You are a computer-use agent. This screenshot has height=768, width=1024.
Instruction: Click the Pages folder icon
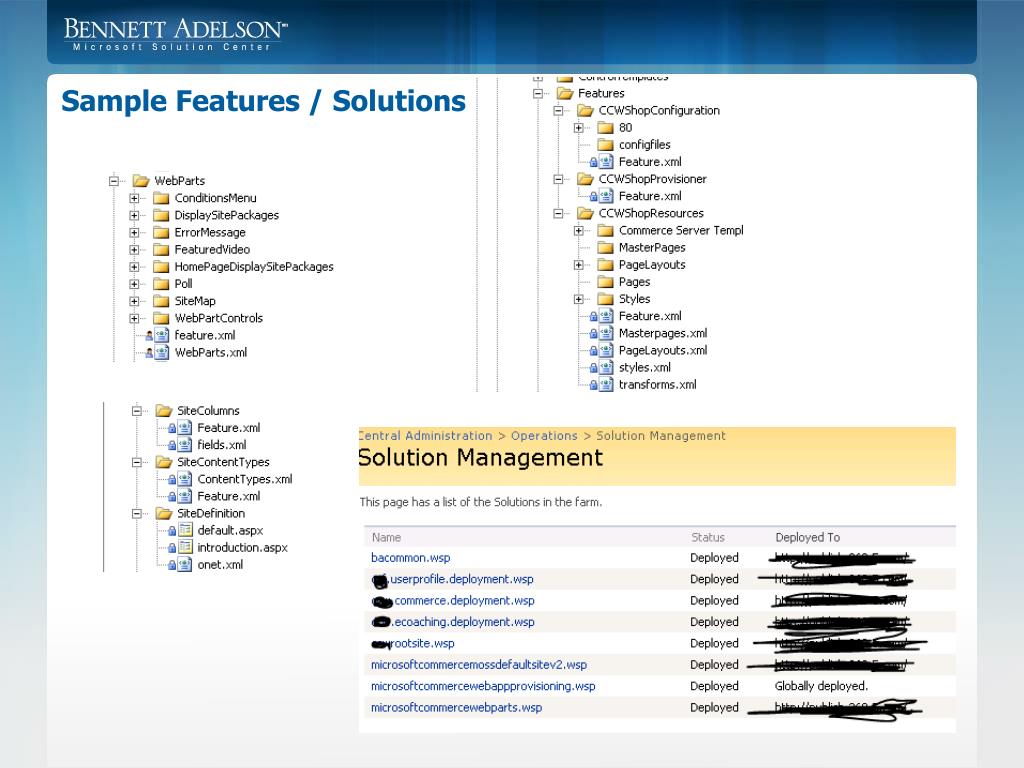click(605, 281)
